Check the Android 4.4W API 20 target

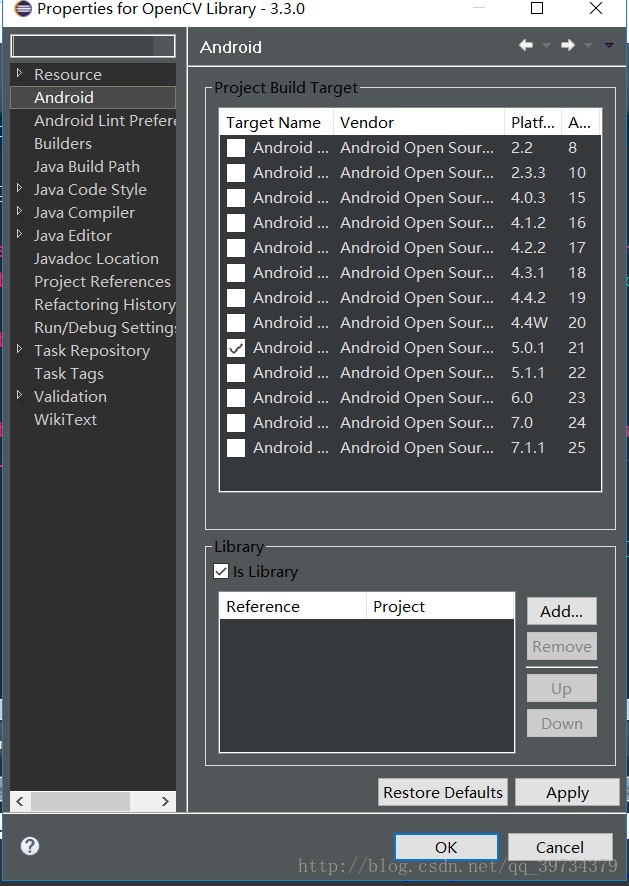(x=236, y=323)
